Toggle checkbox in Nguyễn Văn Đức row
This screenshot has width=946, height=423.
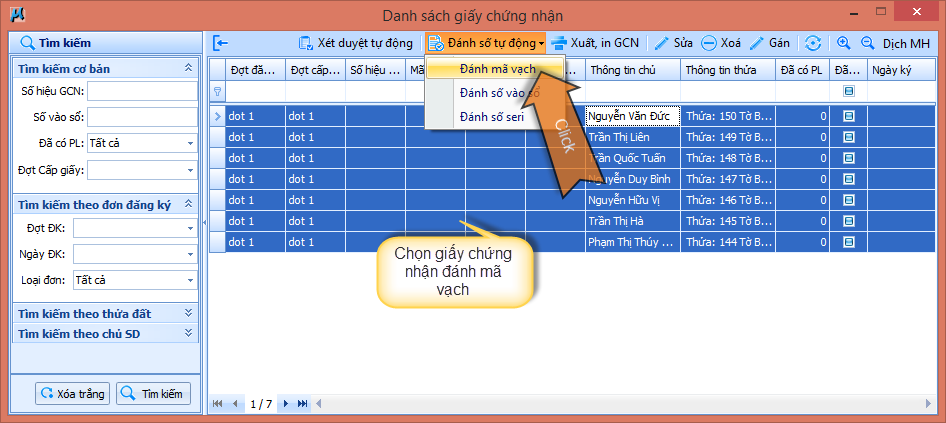click(x=848, y=116)
